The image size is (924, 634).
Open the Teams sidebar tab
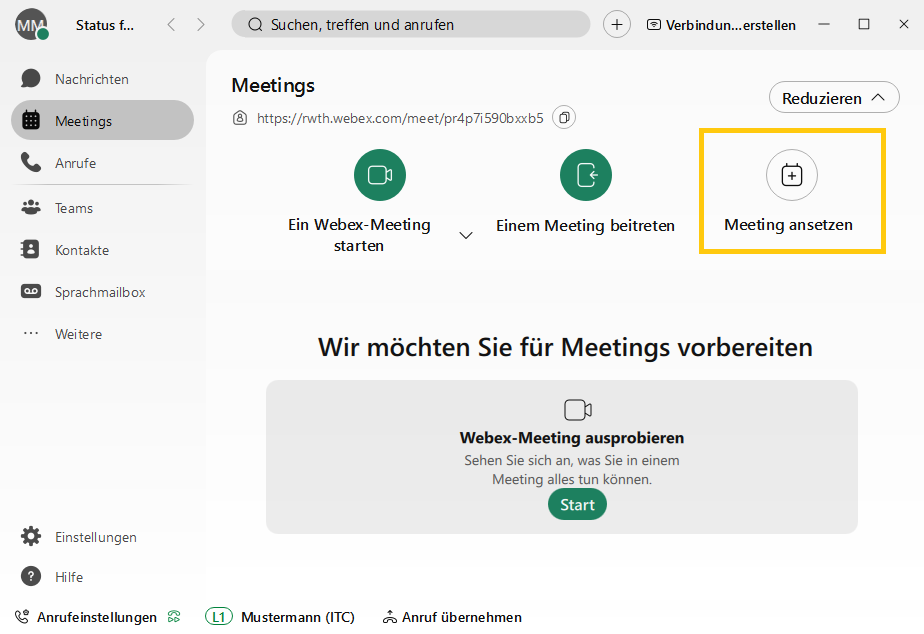(x=74, y=208)
